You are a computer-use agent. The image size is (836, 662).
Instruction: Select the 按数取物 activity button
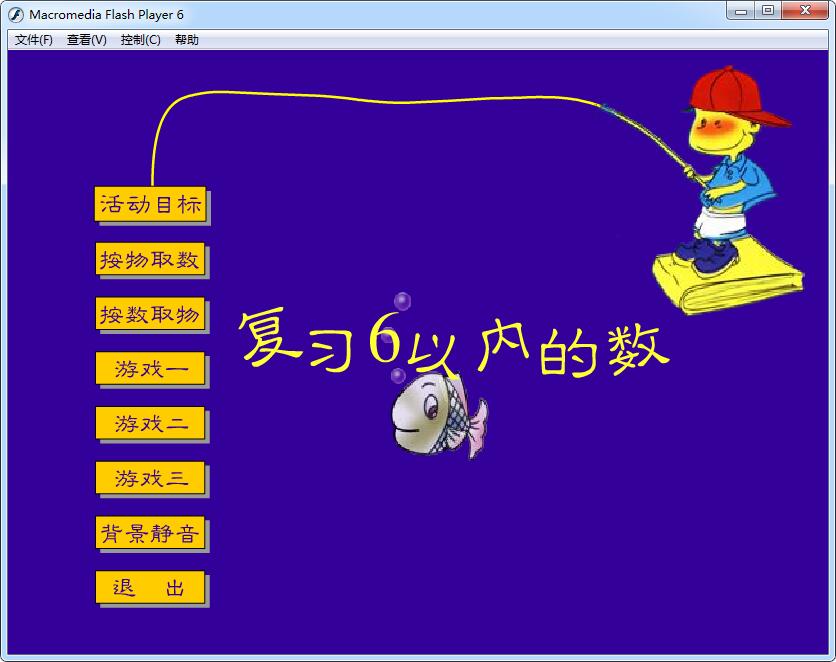tap(151, 315)
